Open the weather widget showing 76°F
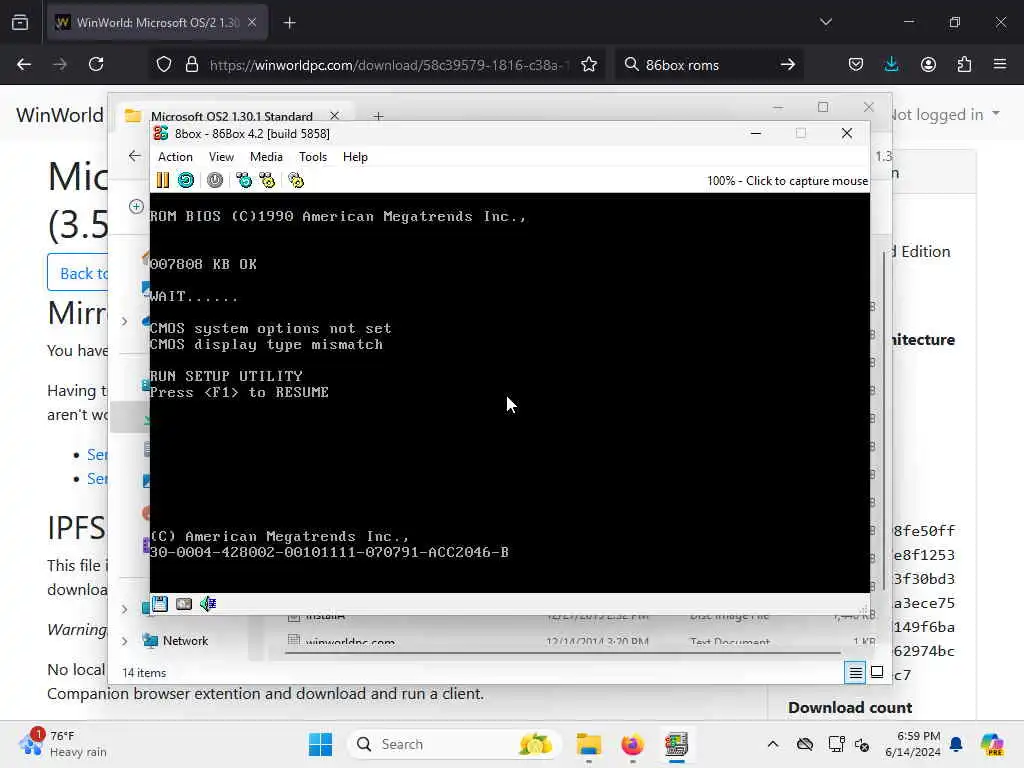Viewport: 1024px width, 768px height. [63, 744]
